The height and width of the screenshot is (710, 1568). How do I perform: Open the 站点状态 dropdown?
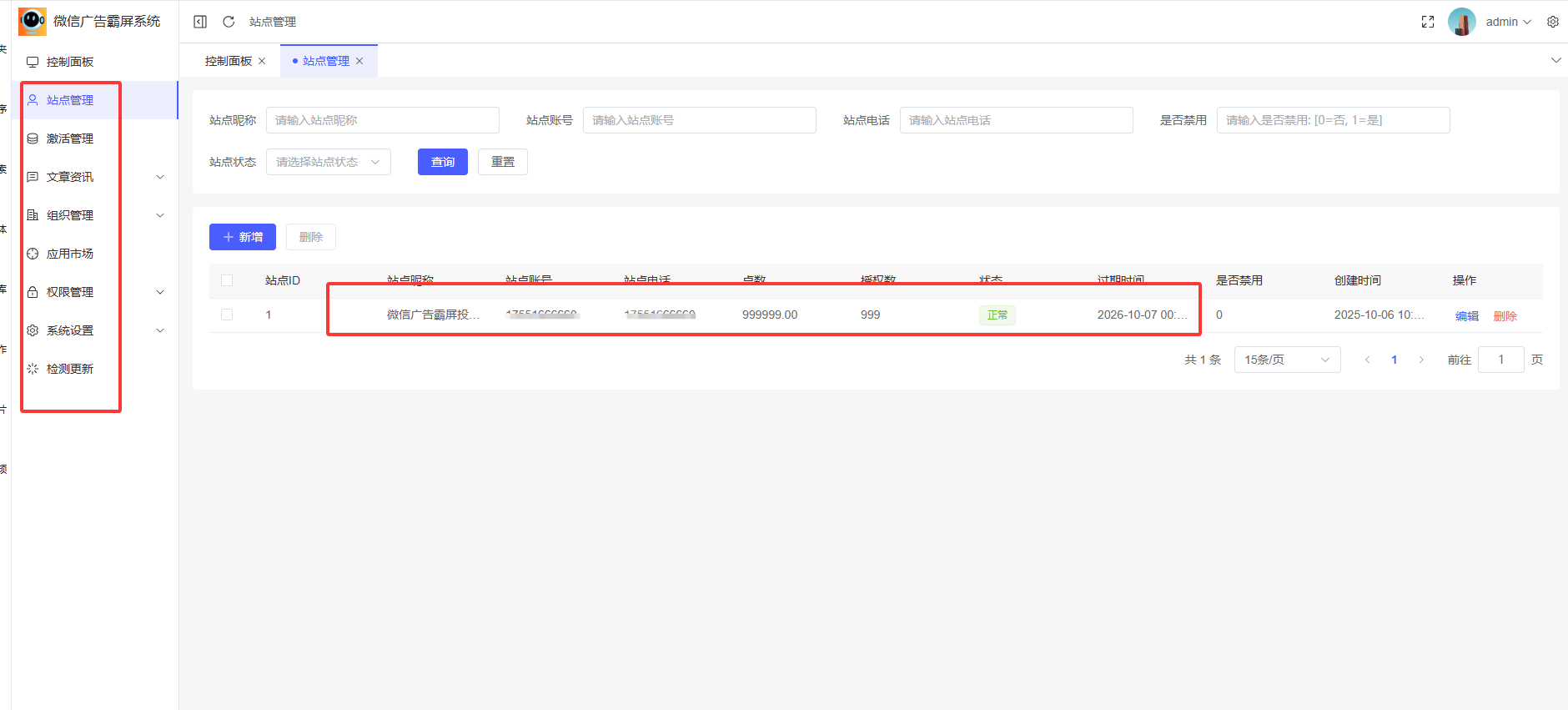(328, 162)
